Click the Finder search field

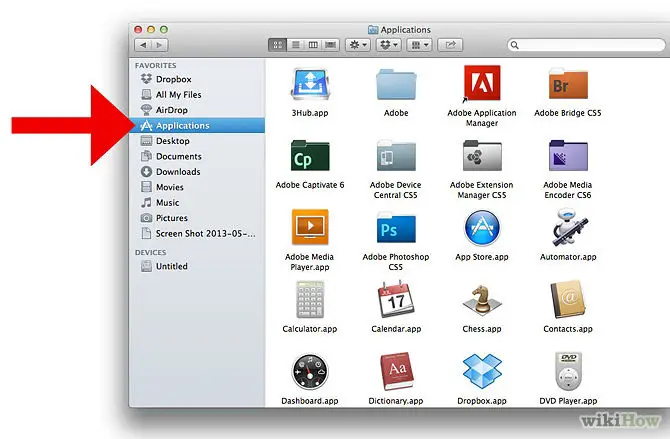click(586, 45)
